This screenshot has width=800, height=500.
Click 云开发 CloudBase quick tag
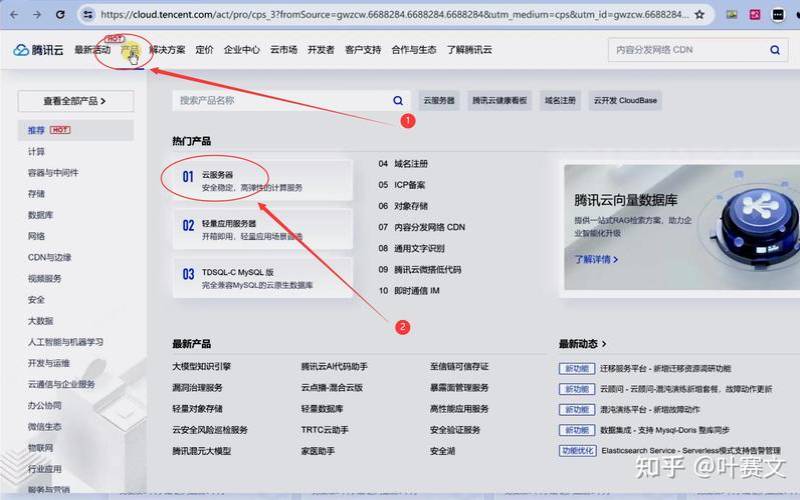[625, 101]
